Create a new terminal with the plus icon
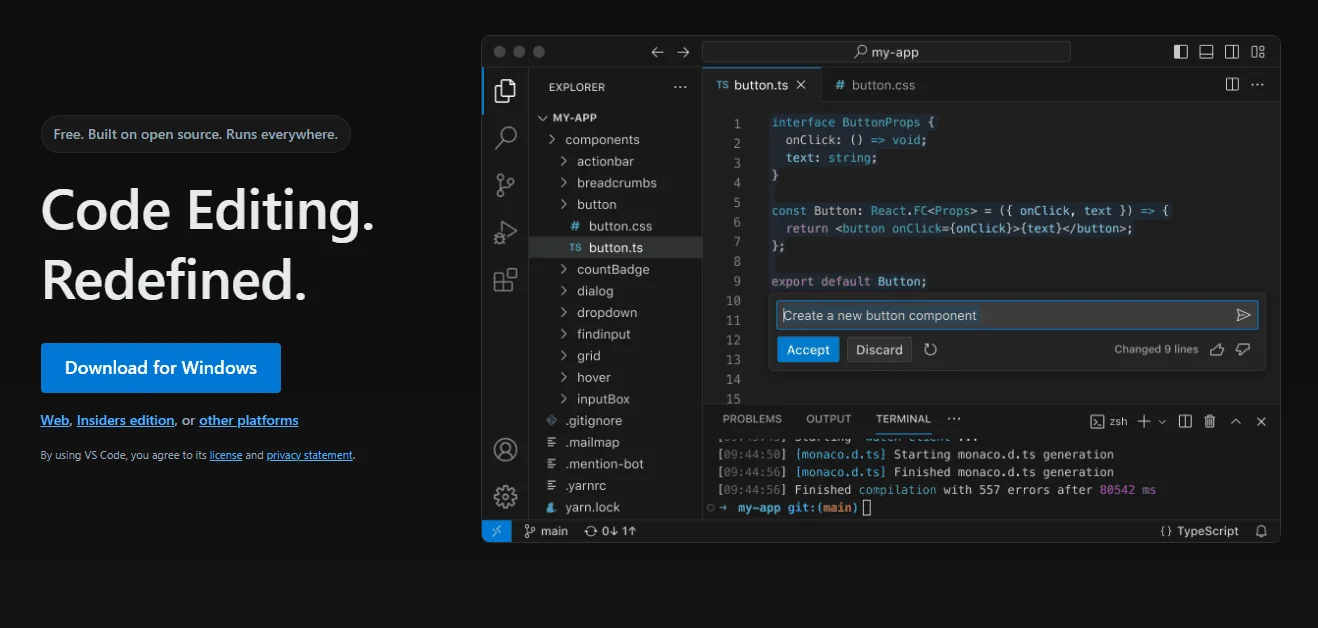The image size is (1318, 628). click(x=1142, y=421)
